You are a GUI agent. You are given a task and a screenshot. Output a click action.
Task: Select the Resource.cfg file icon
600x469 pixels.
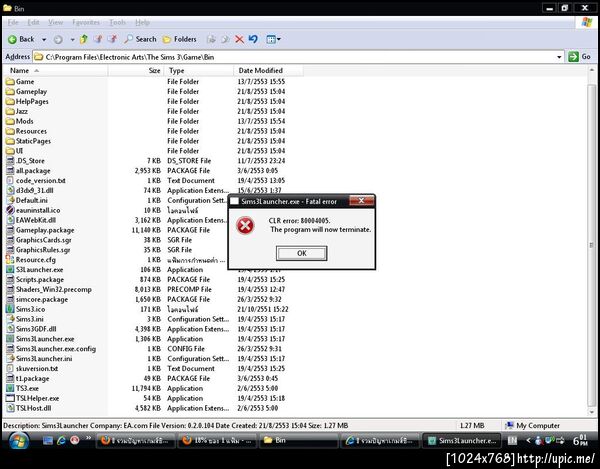point(10,260)
